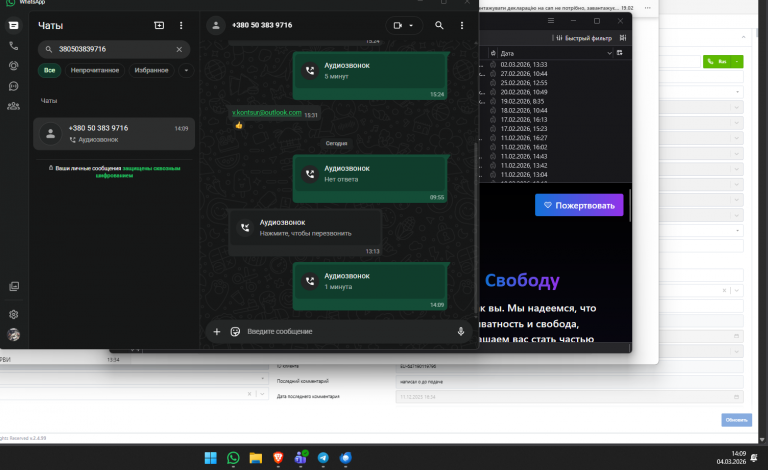
Task: Open the сквозным шифрованием encryption link
Action: pos(138,172)
